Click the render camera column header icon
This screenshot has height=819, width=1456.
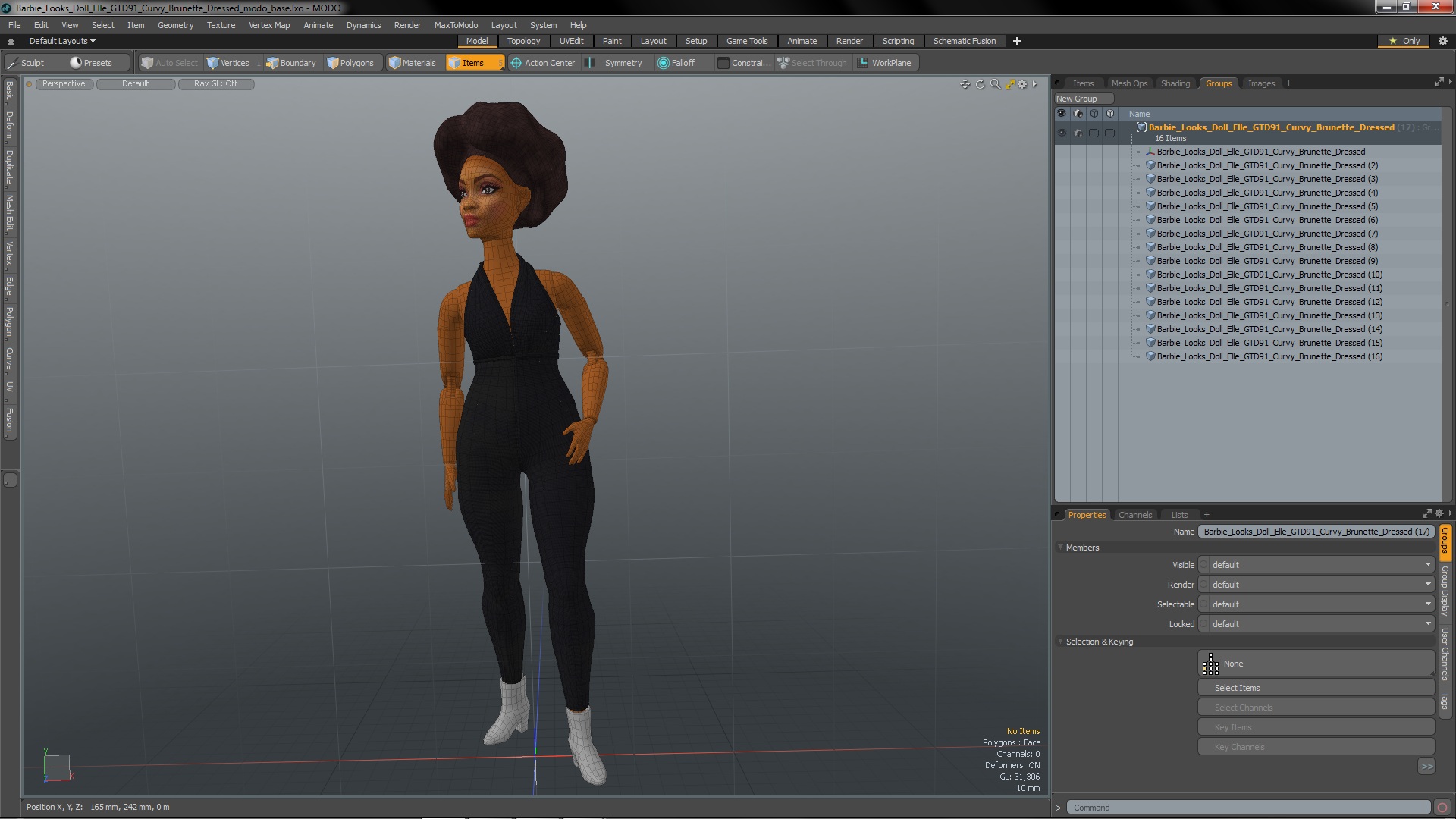coord(1078,114)
